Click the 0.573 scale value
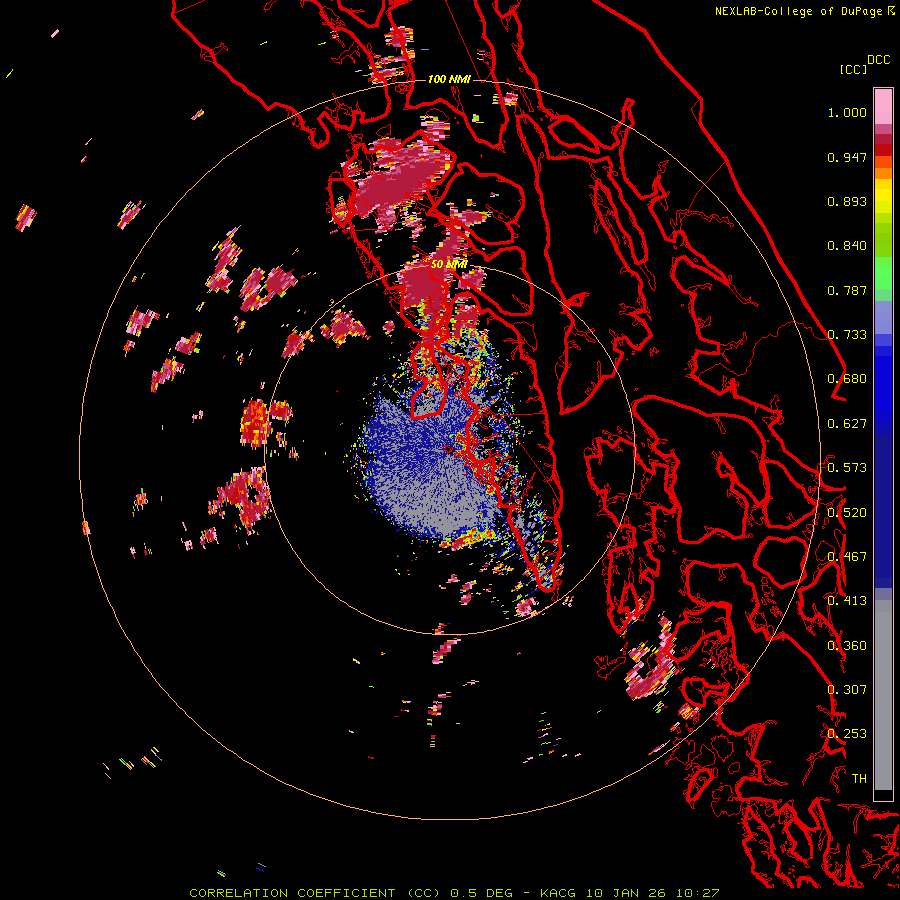This screenshot has width=900, height=900. coord(847,468)
